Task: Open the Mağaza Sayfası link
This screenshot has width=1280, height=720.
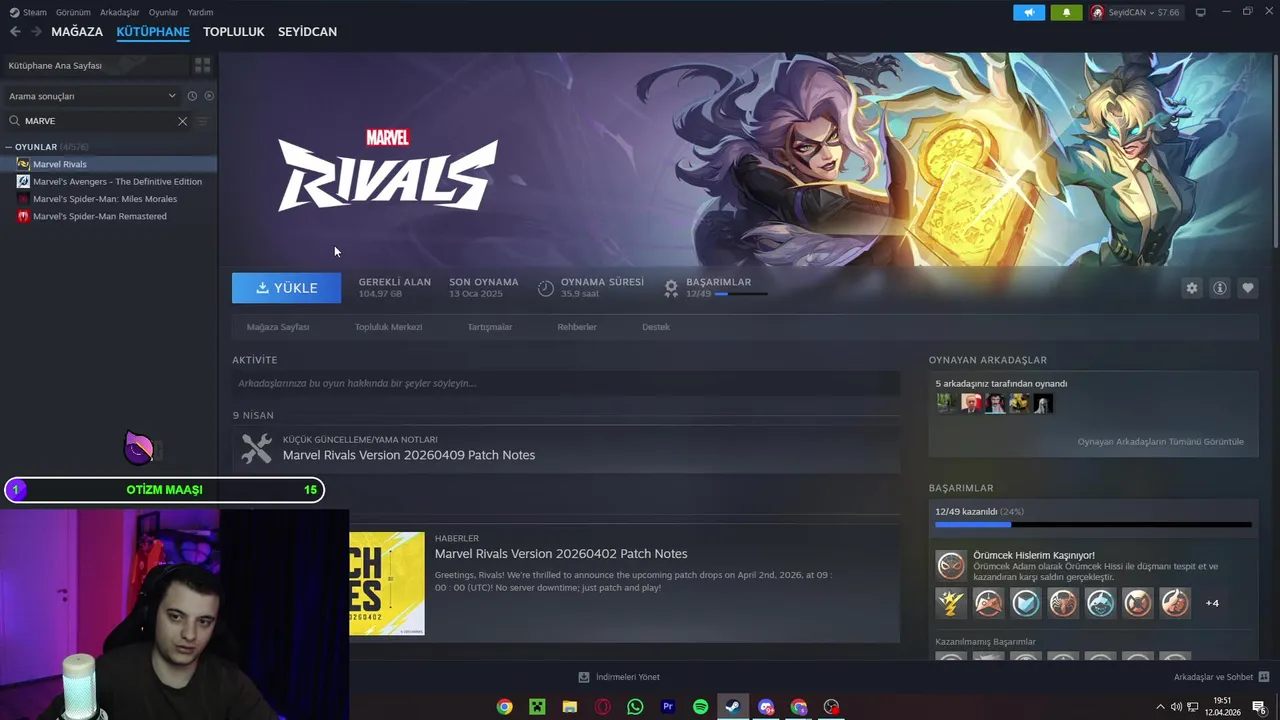Action: 278,327
